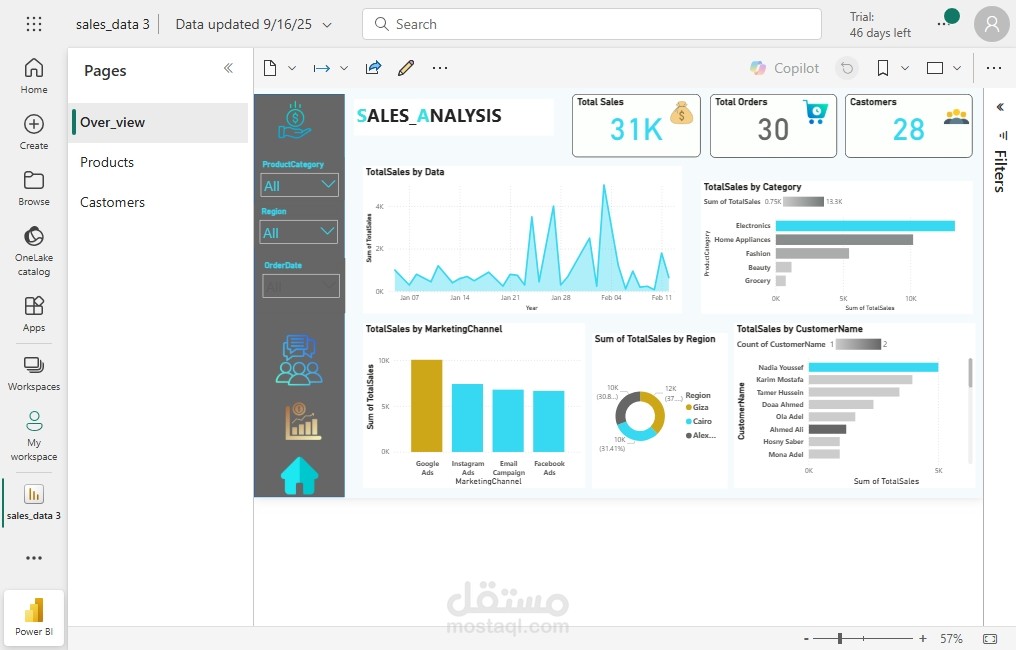Screen dimensions: 1016x650
Task: Select the Home Appliances category bar
Action: click(x=844, y=240)
